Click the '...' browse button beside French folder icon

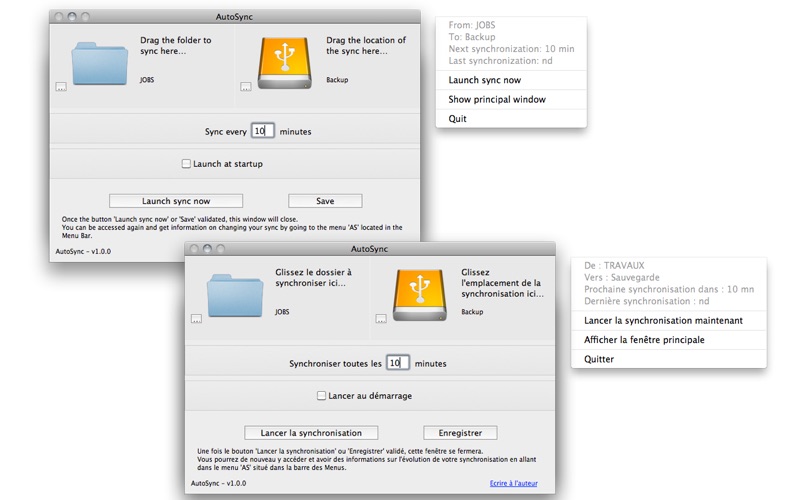tap(196, 318)
